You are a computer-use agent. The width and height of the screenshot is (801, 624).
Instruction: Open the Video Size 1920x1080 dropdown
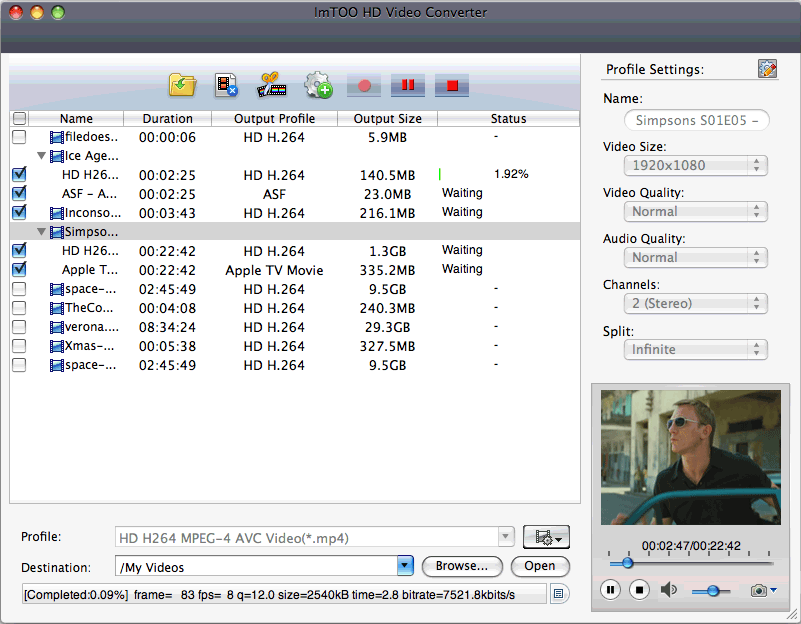pyautogui.click(x=695, y=165)
